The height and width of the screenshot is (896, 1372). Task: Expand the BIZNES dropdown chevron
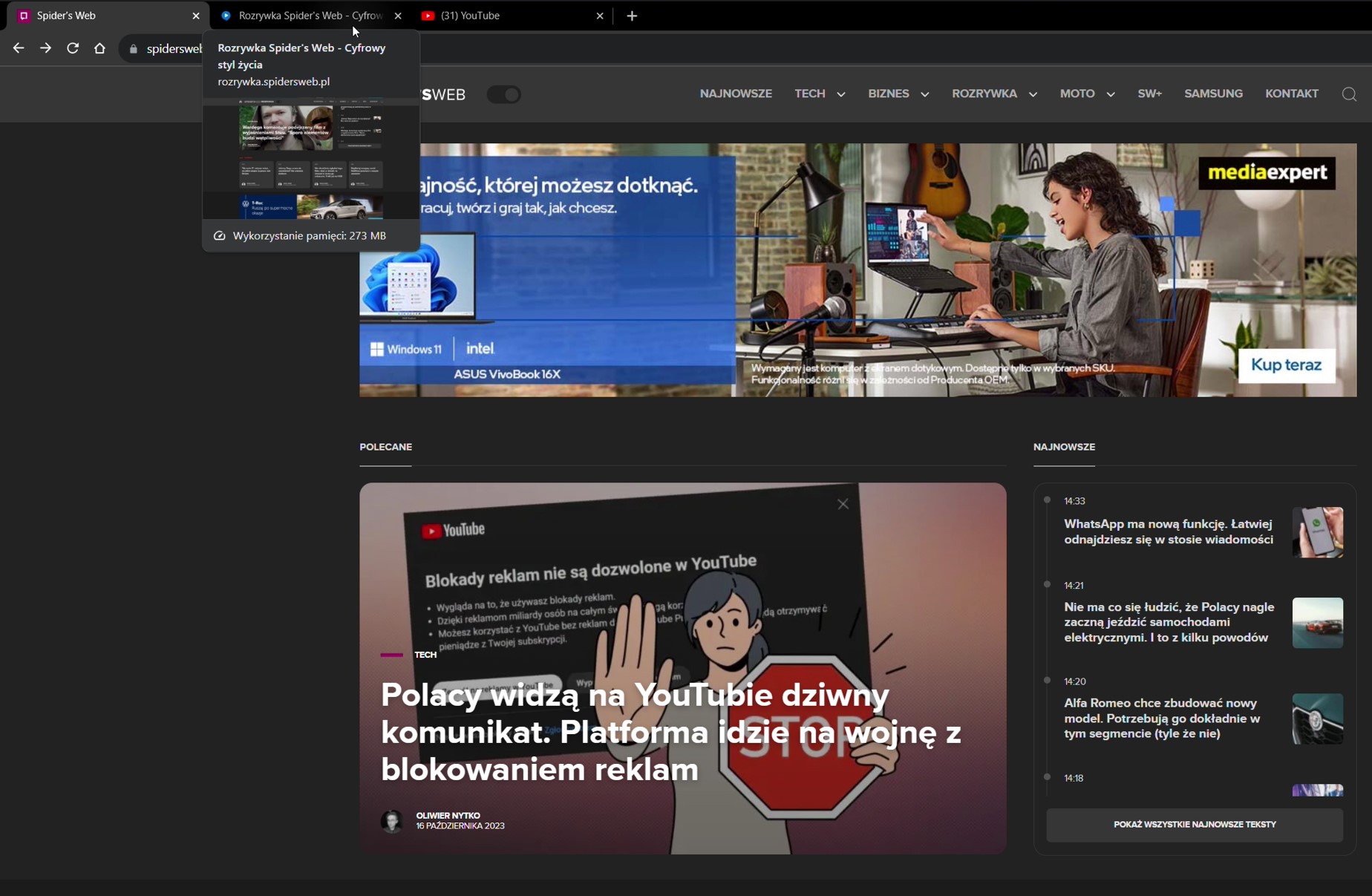(925, 94)
